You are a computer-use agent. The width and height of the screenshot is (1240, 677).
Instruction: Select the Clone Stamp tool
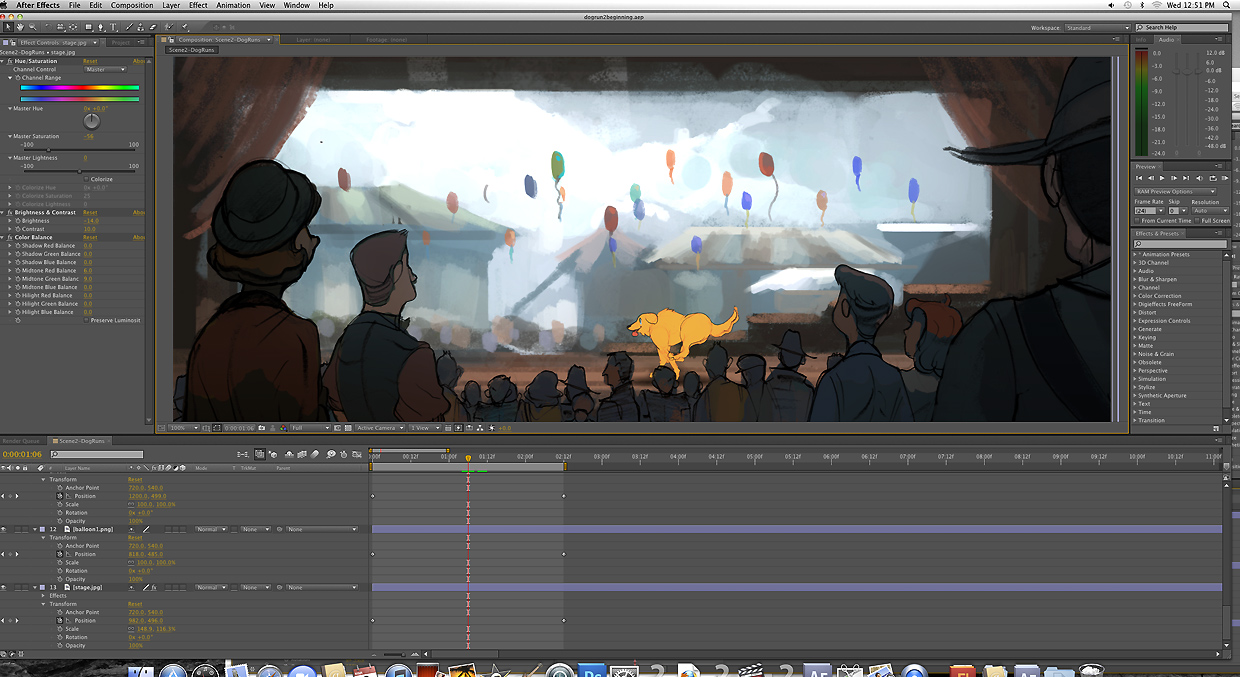140,27
